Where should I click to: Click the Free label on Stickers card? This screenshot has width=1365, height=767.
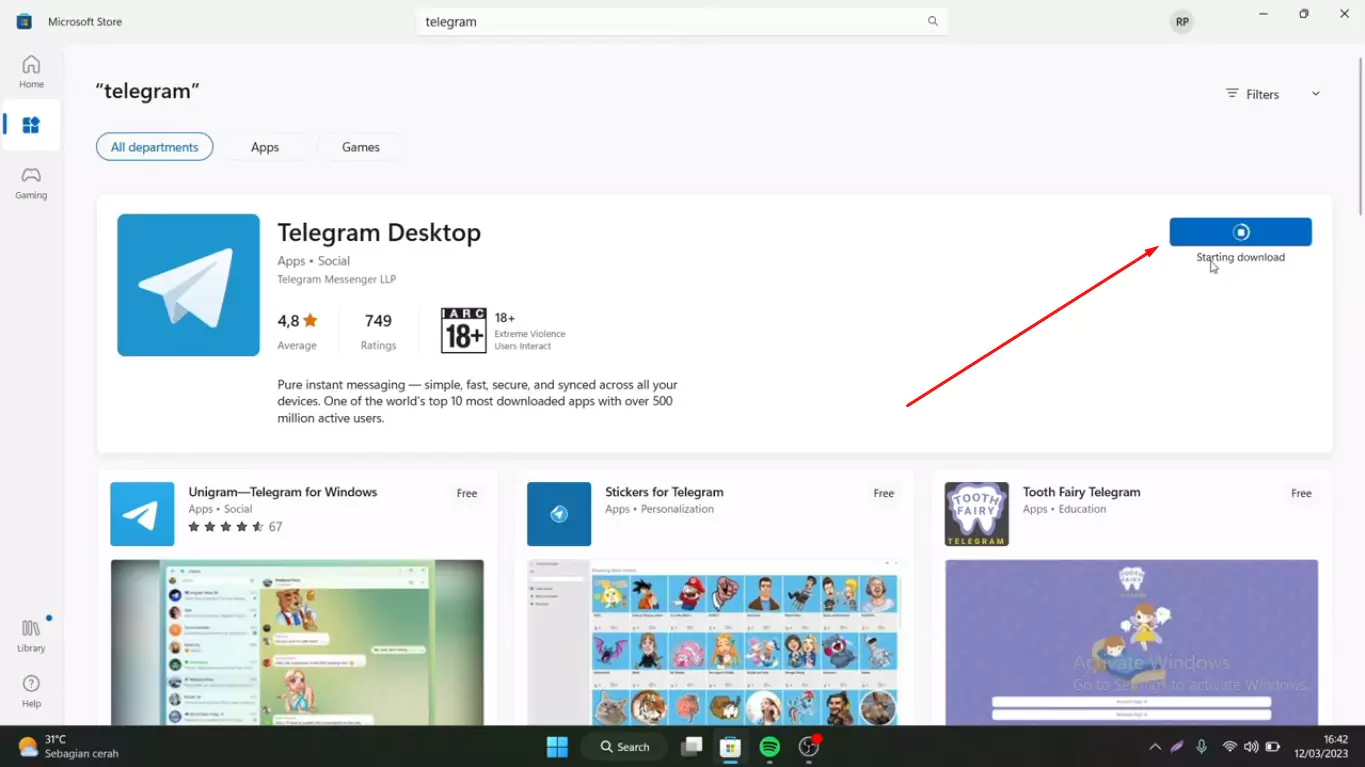pos(884,493)
